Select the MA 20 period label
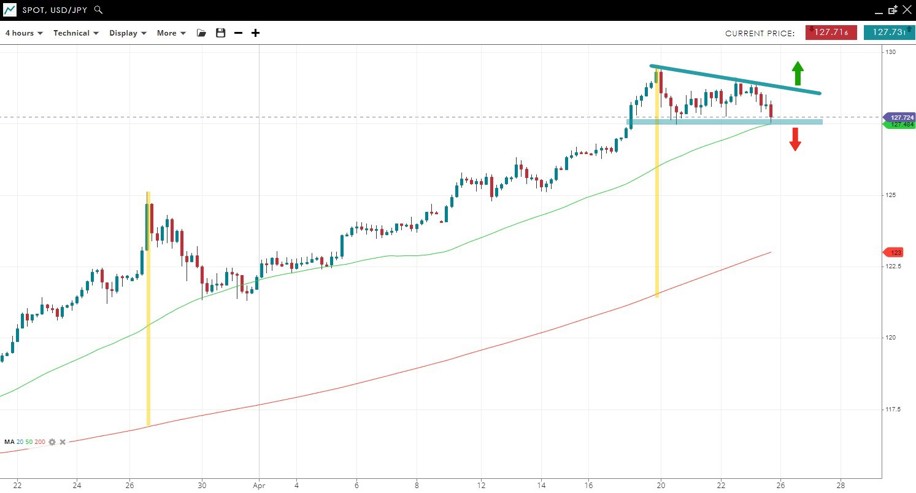Viewport: 916px width, 493px height. 20,442
